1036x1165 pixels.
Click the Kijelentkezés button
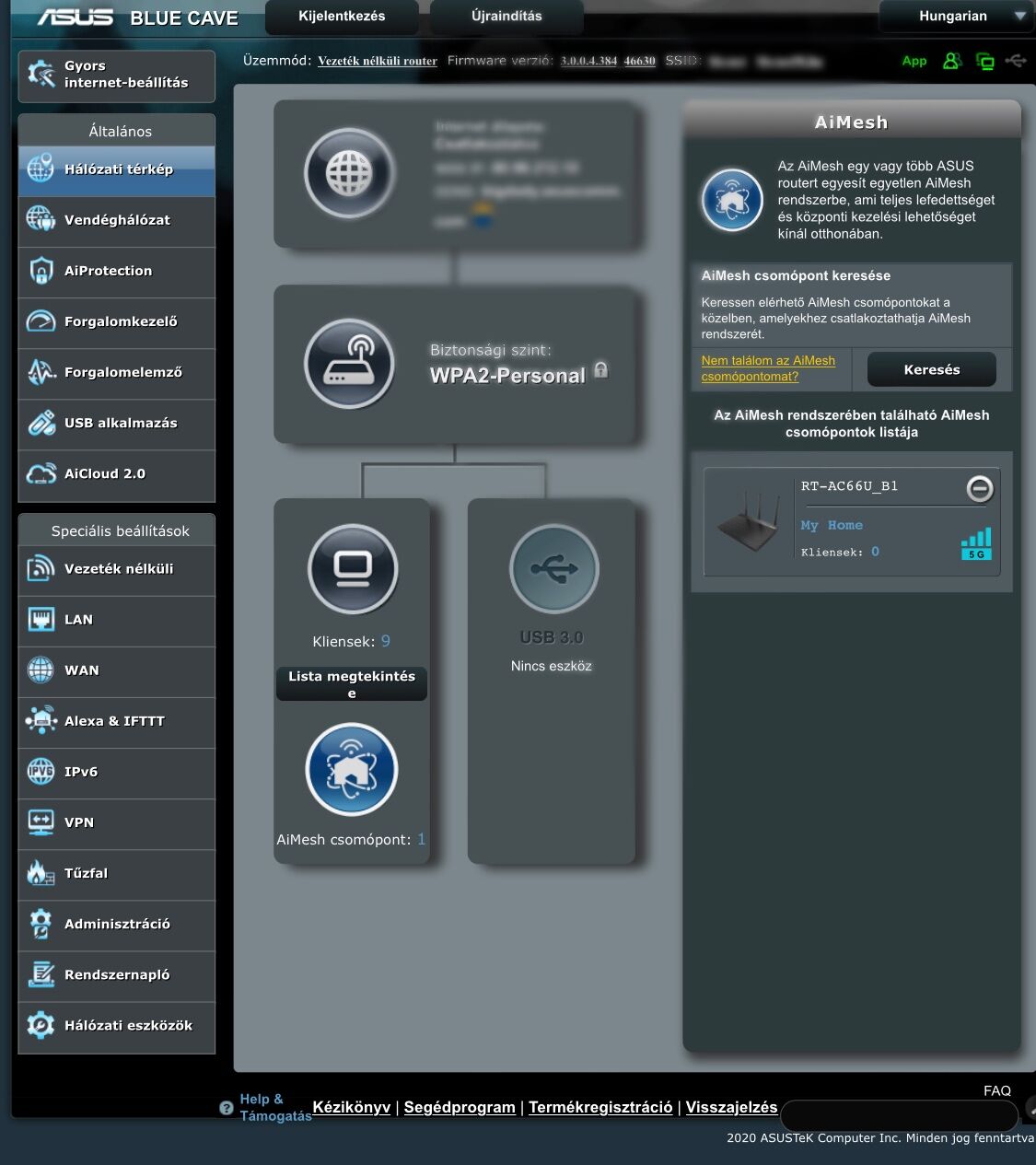342,17
